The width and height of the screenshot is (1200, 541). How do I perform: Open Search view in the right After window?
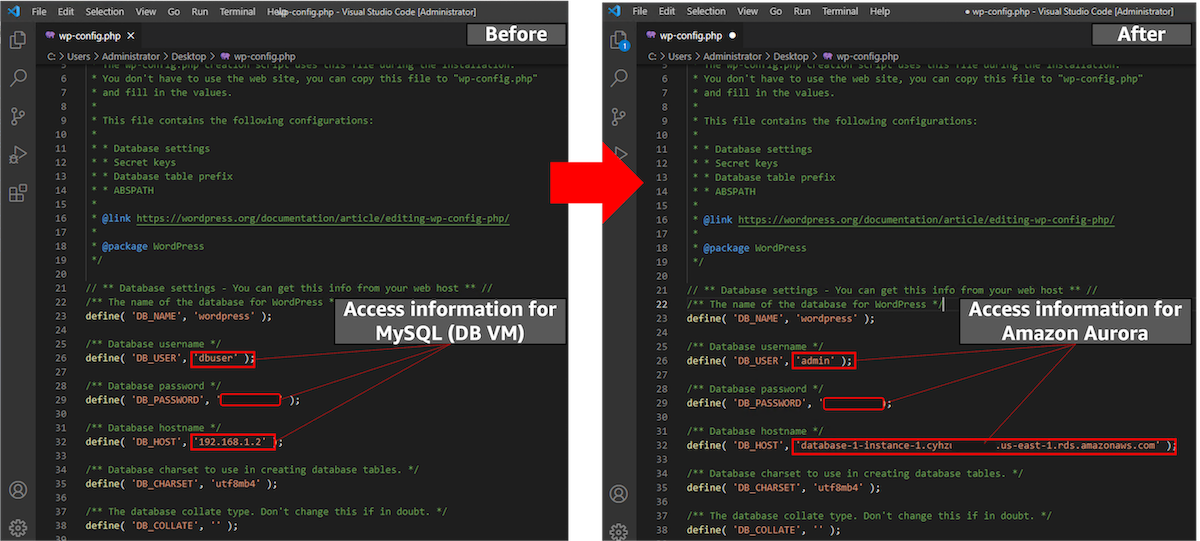[619, 78]
